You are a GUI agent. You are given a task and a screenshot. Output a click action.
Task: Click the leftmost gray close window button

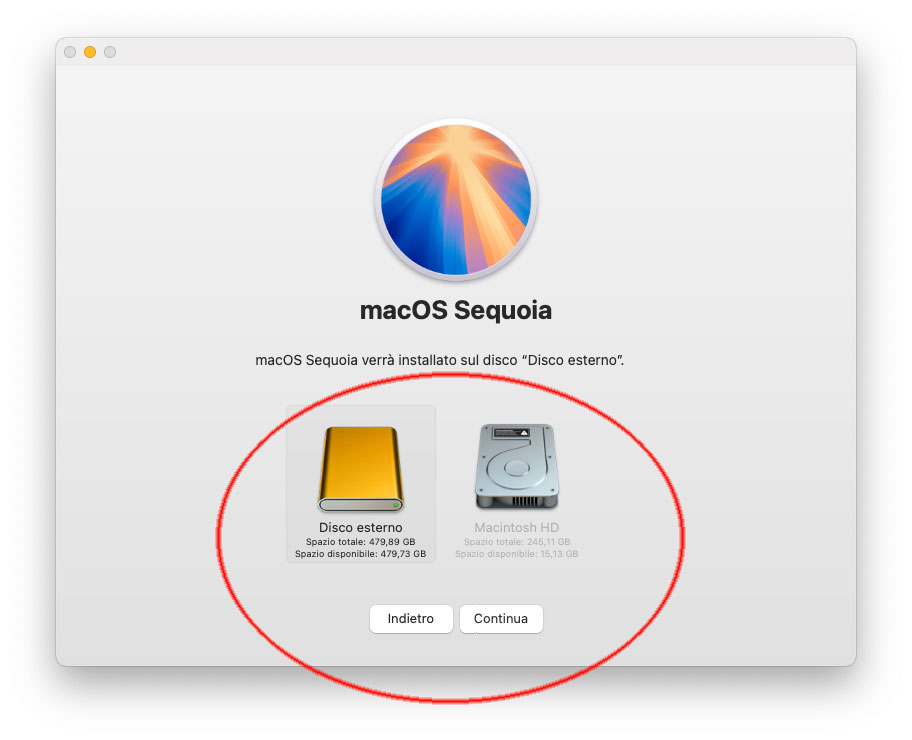70,52
